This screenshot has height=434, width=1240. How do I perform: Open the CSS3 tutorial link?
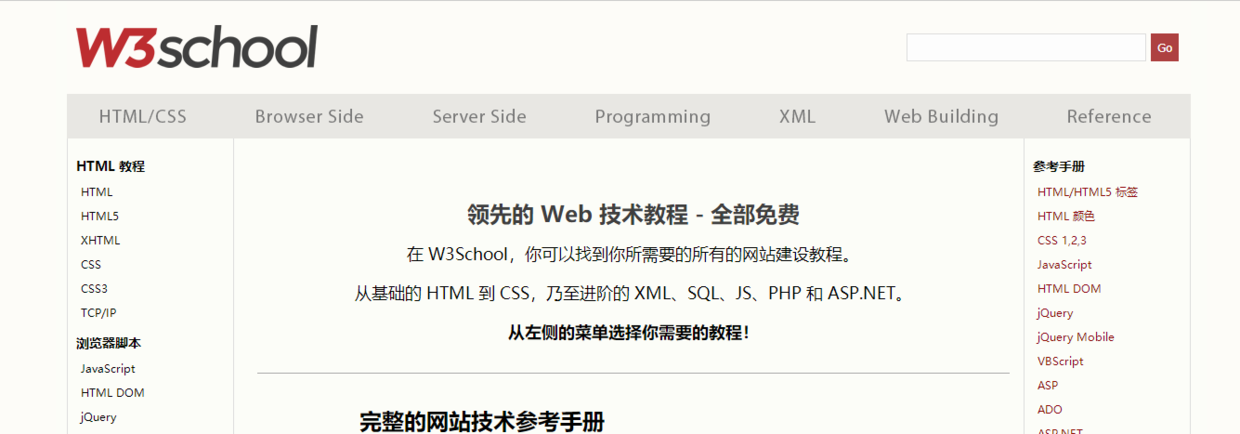(94, 289)
